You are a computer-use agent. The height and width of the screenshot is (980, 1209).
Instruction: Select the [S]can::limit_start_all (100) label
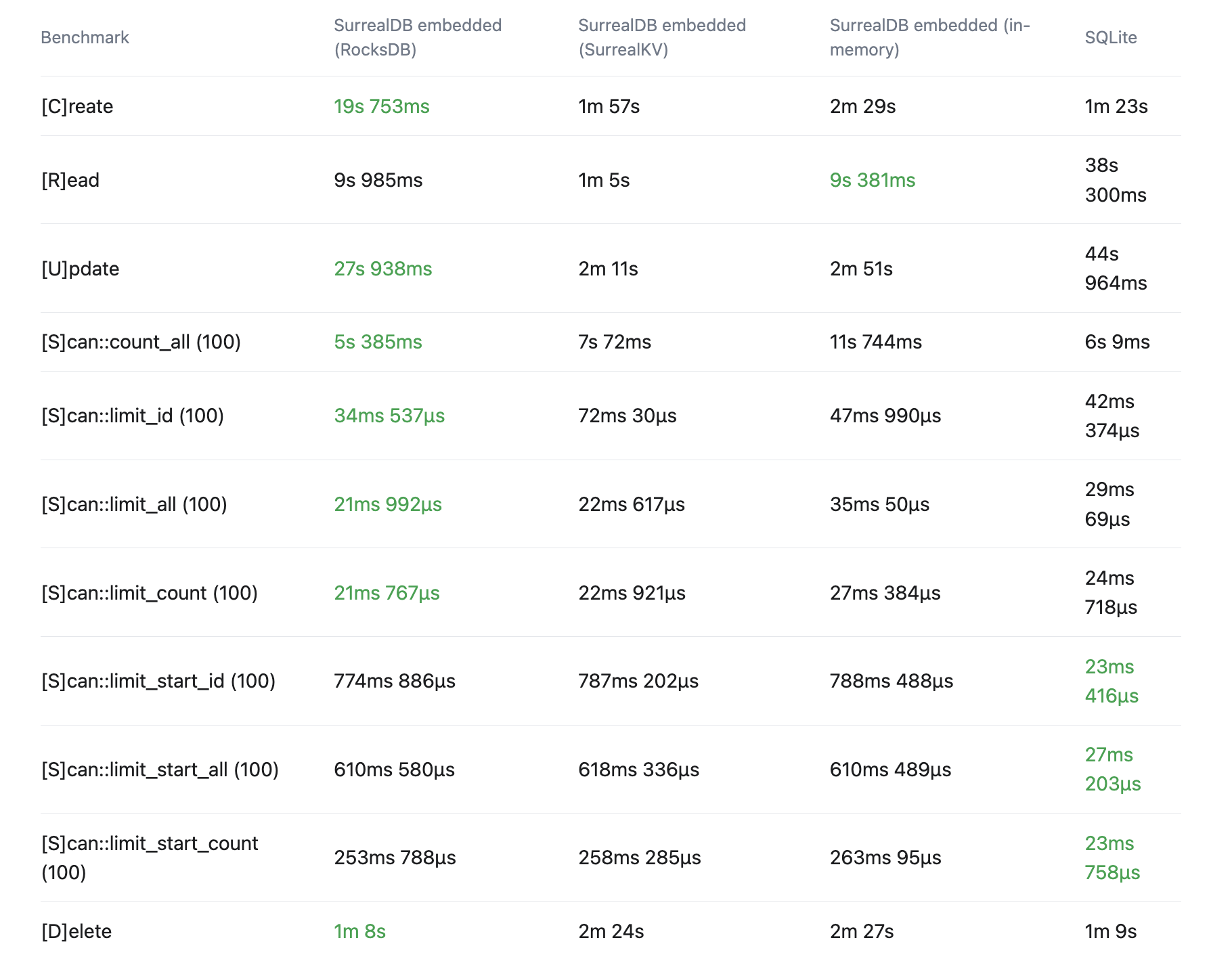click(x=160, y=770)
